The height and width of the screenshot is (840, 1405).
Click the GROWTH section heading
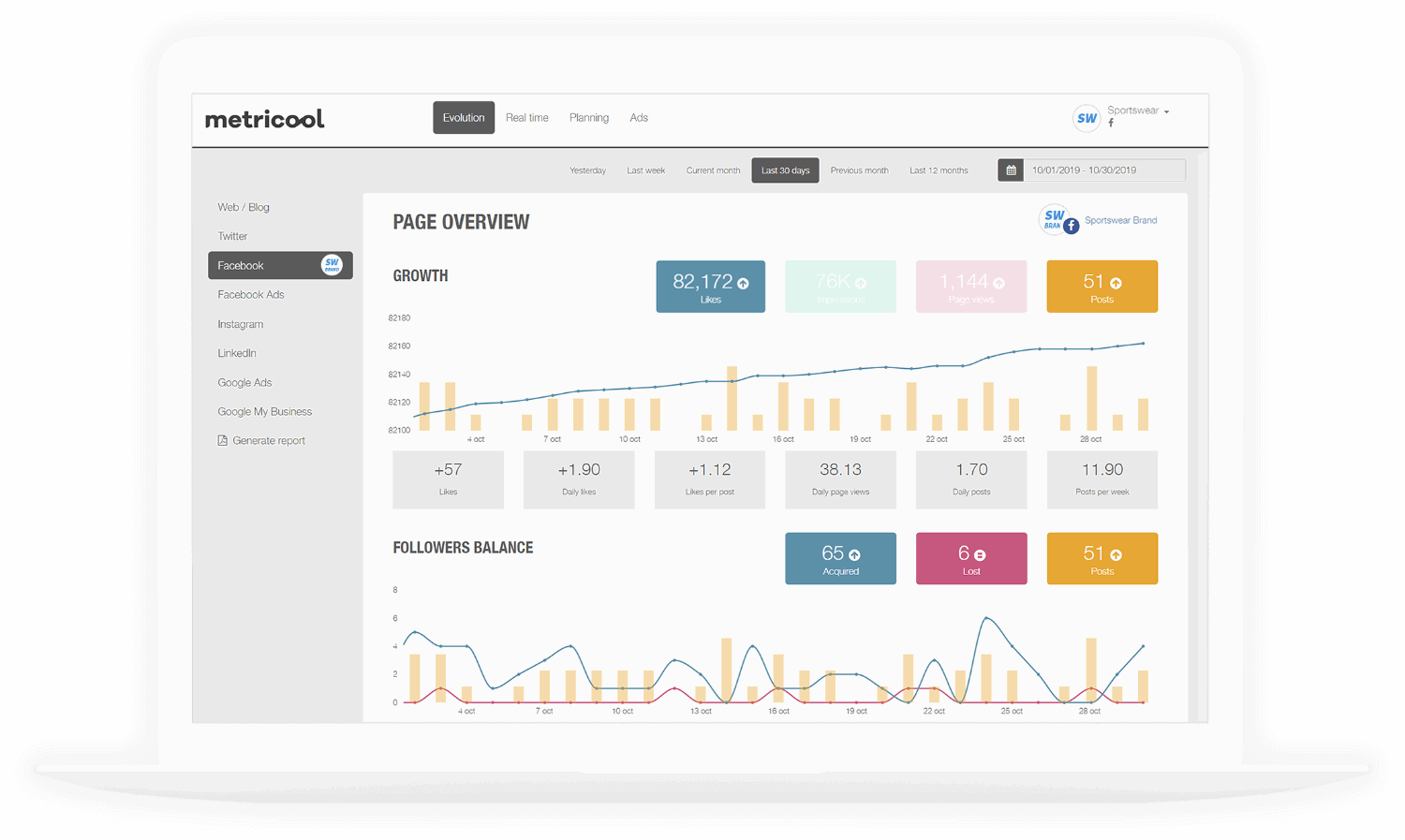420,275
